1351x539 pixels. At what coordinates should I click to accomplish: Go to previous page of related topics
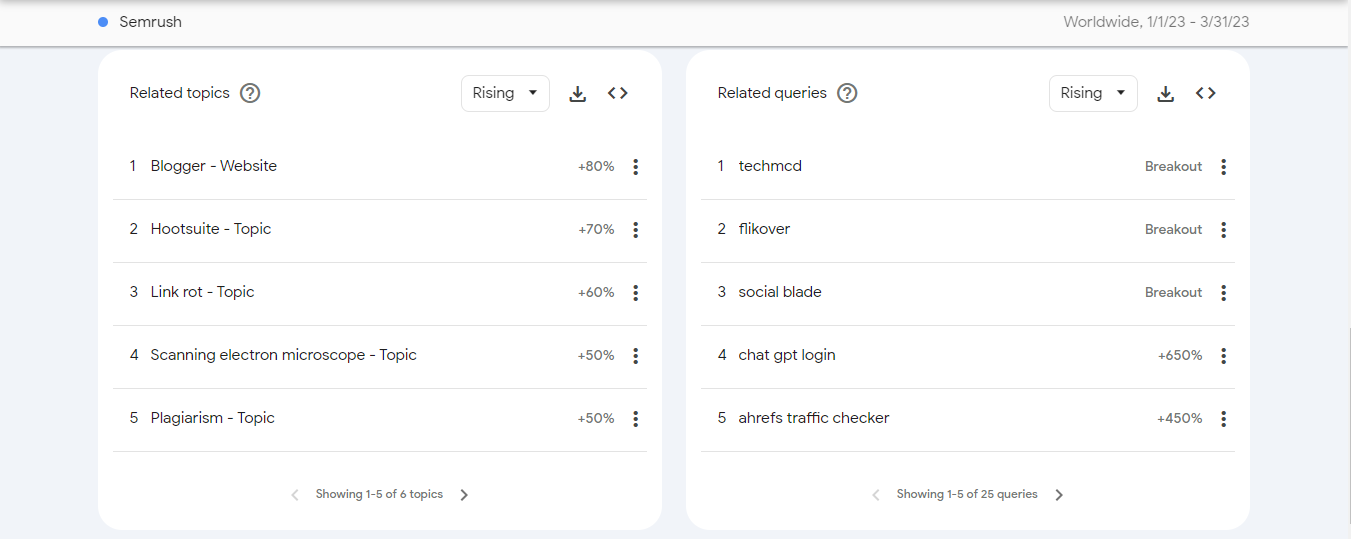click(x=295, y=495)
